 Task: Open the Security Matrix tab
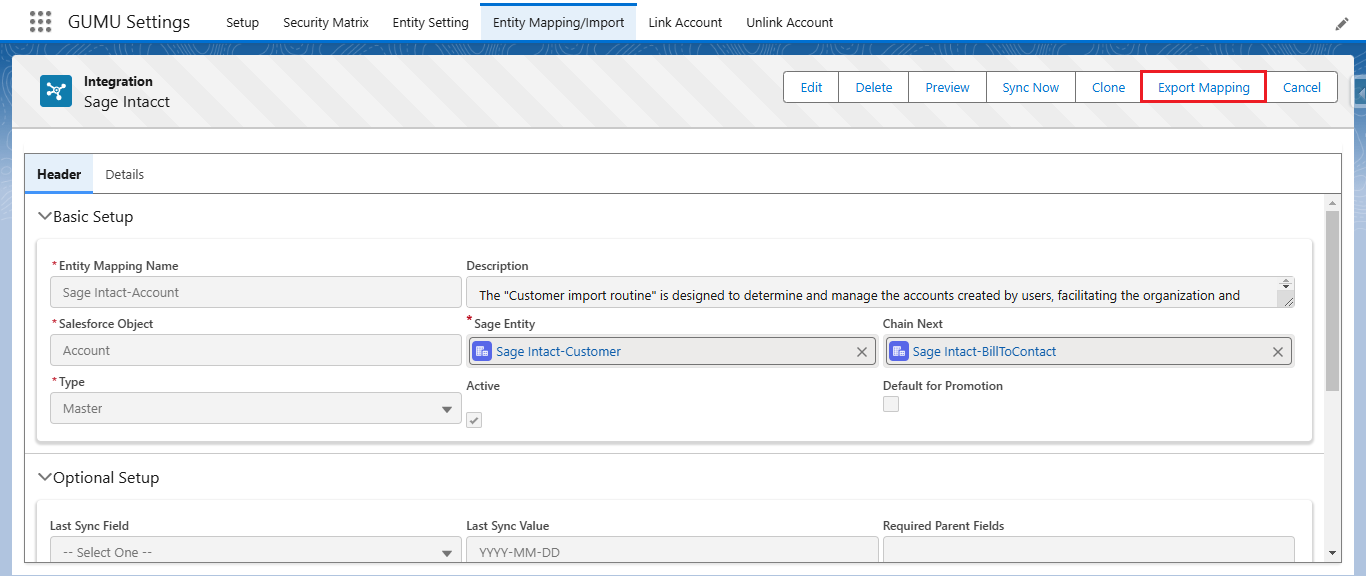(326, 22)
